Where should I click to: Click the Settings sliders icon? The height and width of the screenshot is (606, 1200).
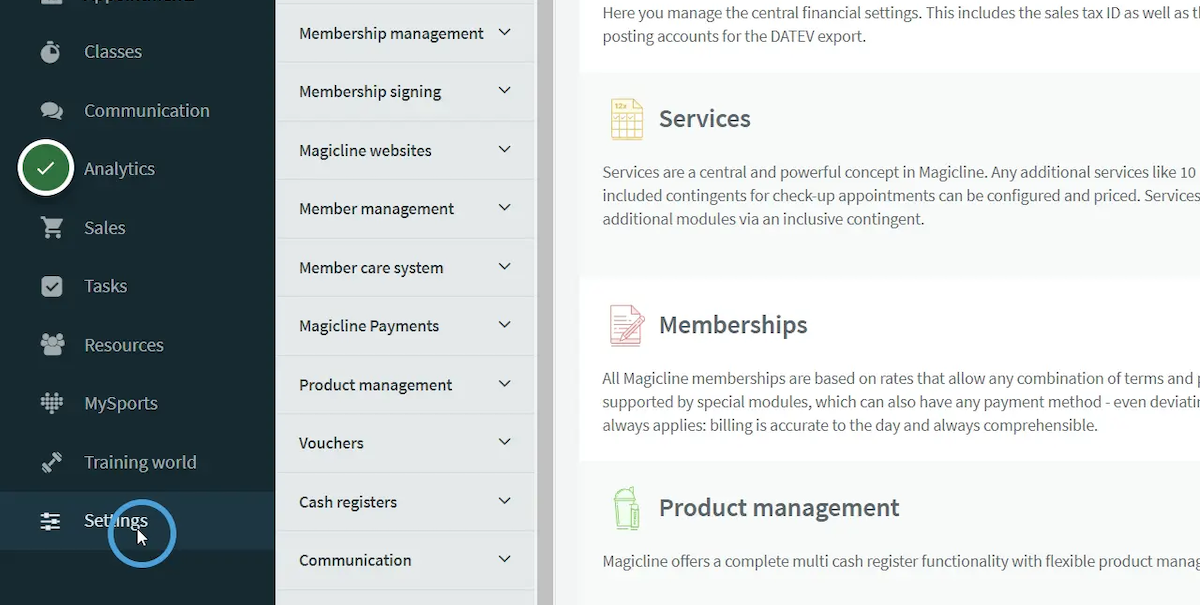pos(51,521)
